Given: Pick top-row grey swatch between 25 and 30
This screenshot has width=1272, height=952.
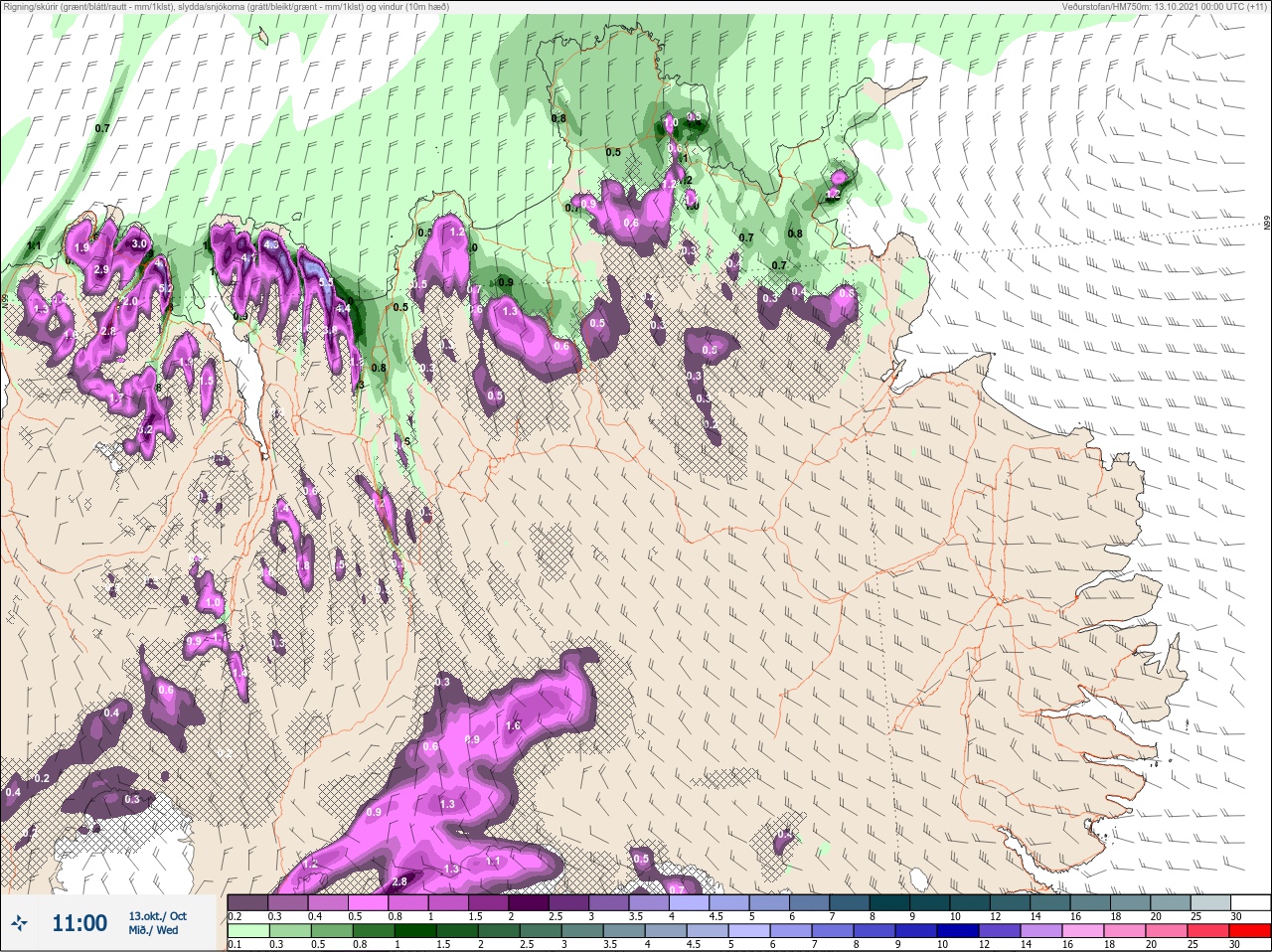Looking at the screenshot, I should pos(1211,902).
